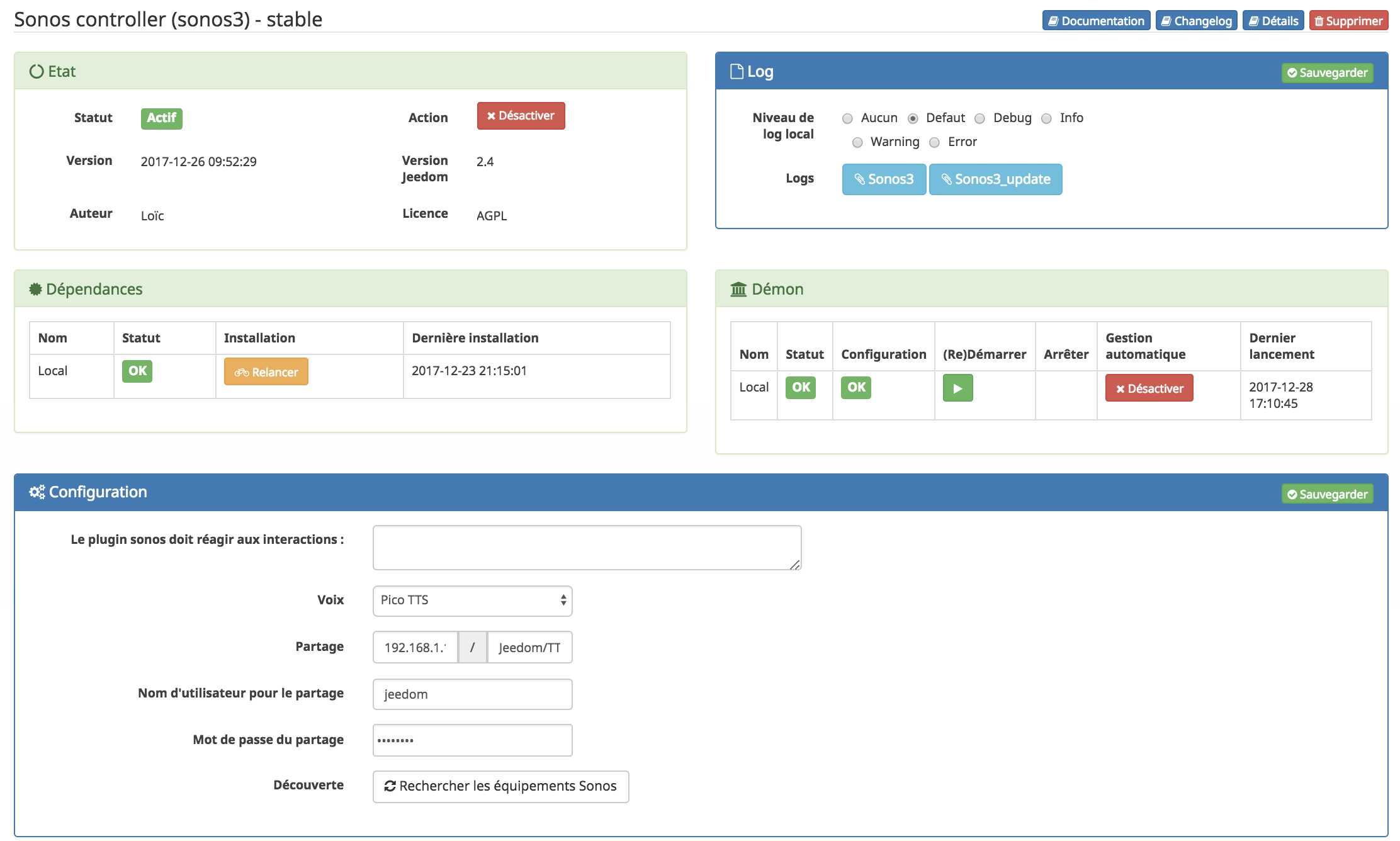1400x841 pixels.
Task: Click the green play button to restart the daemon
Action: [957, 388]
